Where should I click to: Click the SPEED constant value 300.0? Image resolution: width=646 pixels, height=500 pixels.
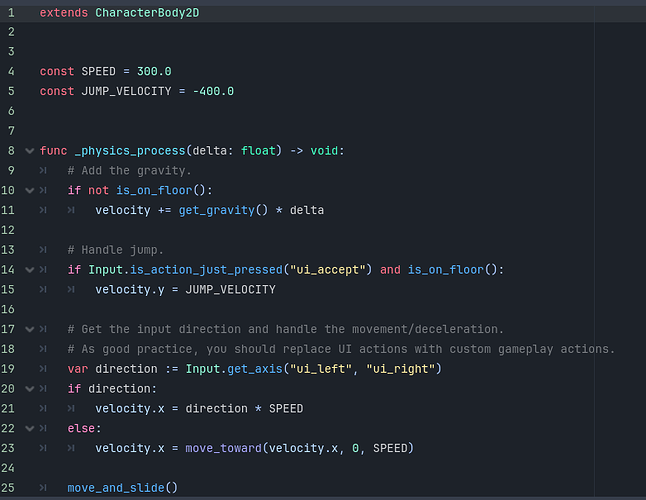tap(154, 72)
